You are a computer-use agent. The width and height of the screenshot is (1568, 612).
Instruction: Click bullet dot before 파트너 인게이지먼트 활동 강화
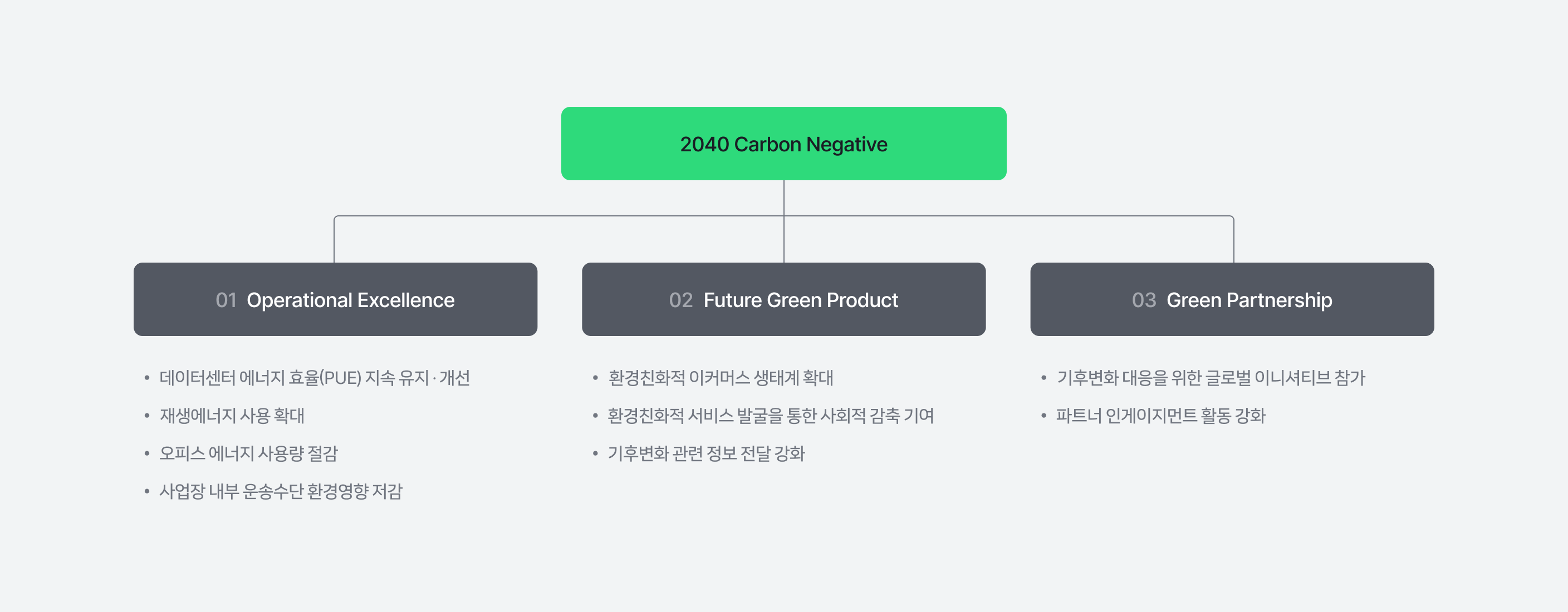(x=1043, y=416)
